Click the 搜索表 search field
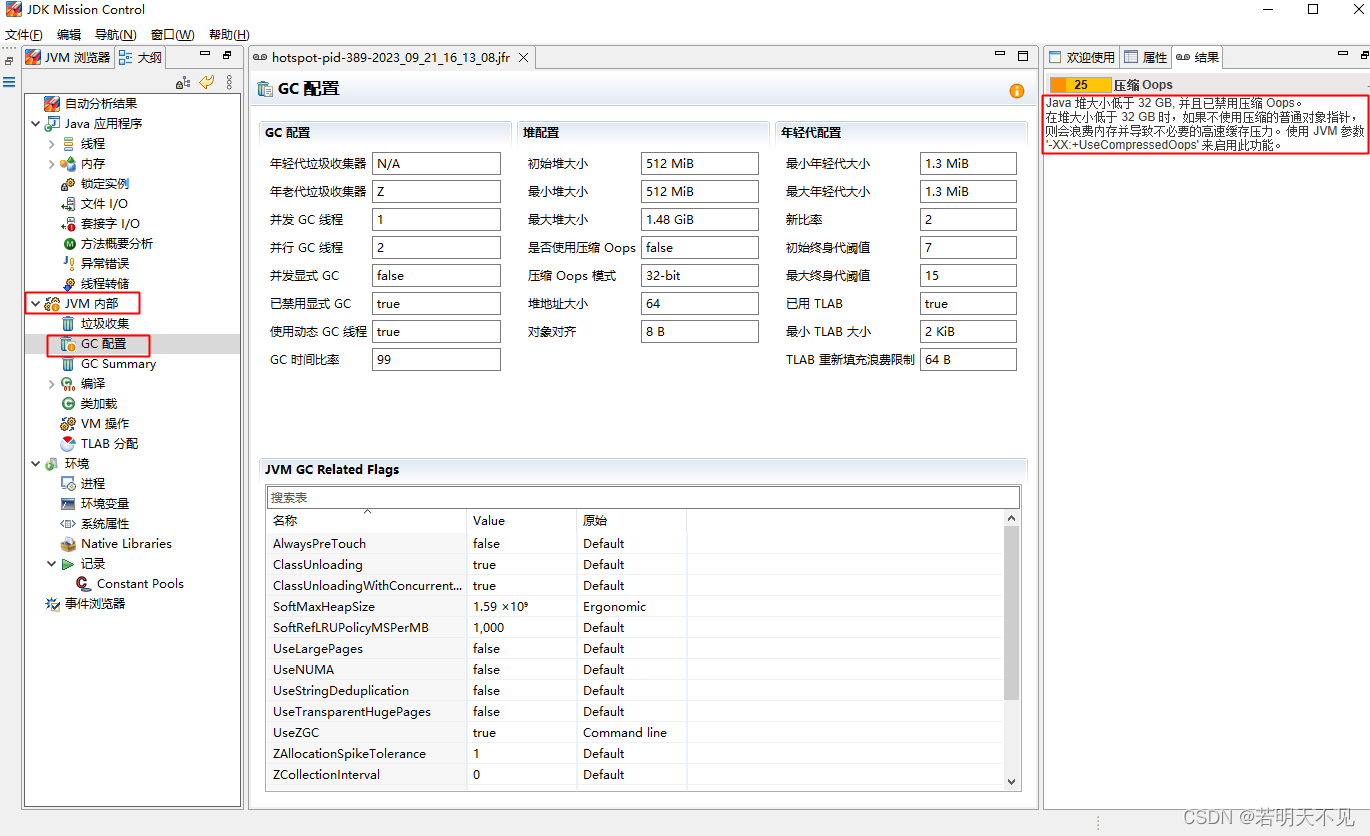Image resolution: width=1370 pixels, height=836 pixels. coord(640,497)
